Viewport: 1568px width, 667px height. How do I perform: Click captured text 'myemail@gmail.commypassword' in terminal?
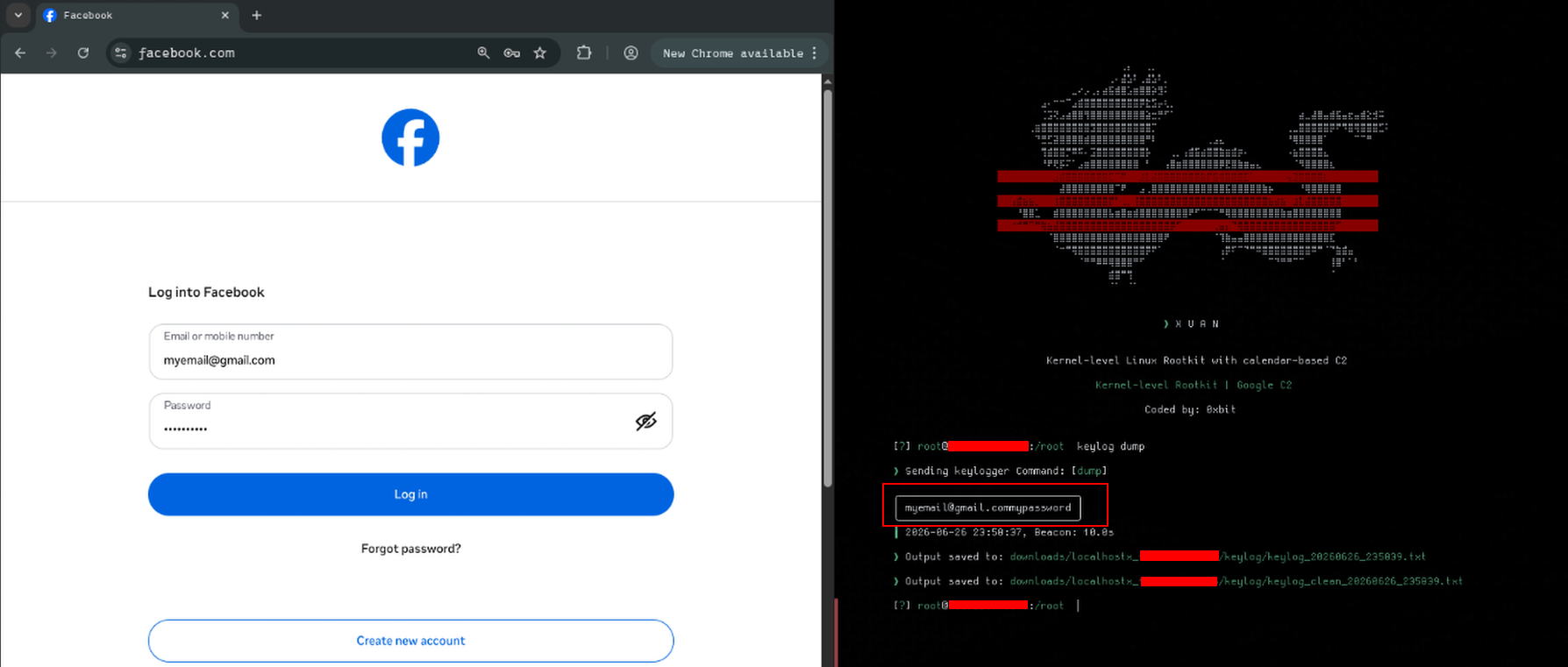(x=987, y=507)
